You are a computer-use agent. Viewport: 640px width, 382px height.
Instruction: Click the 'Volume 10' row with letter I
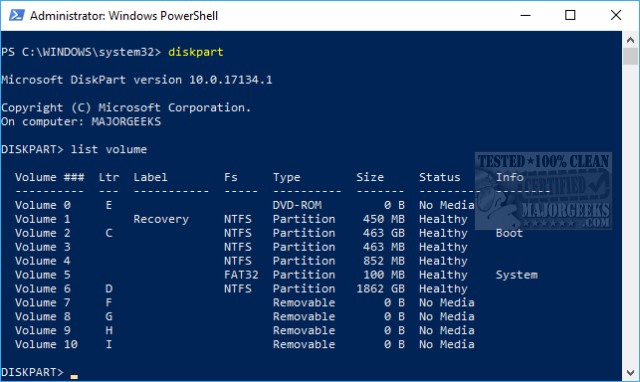pyautogui.click(x=245, y=344)
